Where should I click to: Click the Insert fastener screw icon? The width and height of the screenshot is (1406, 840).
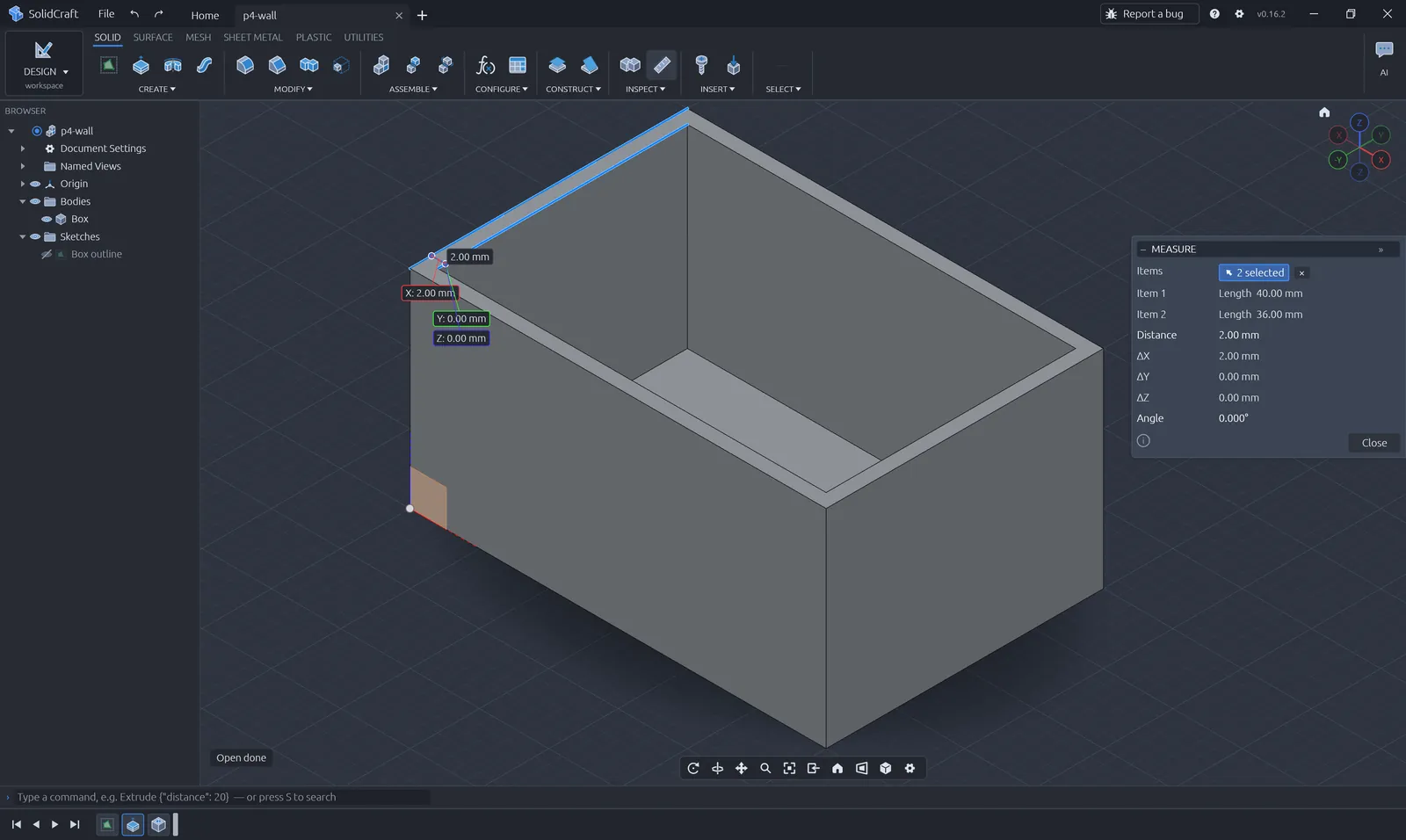point(701,65)
